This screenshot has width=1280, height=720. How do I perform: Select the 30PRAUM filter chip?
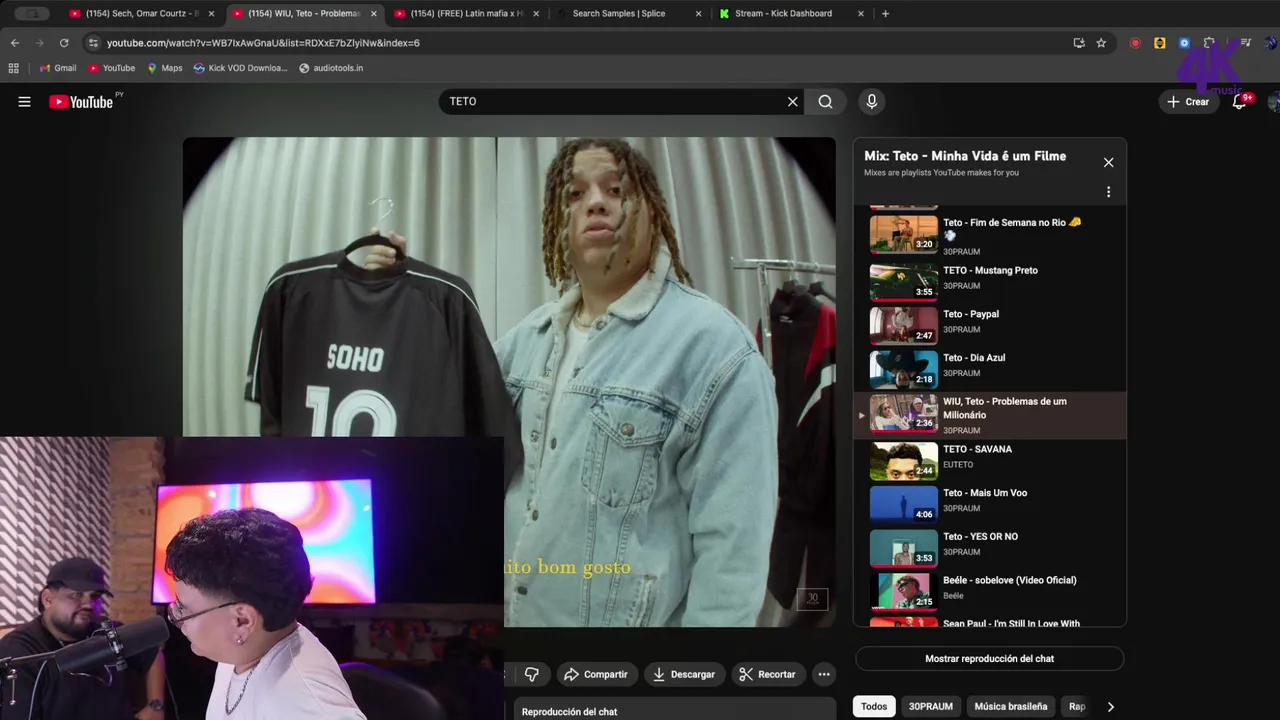click(930, 706)
